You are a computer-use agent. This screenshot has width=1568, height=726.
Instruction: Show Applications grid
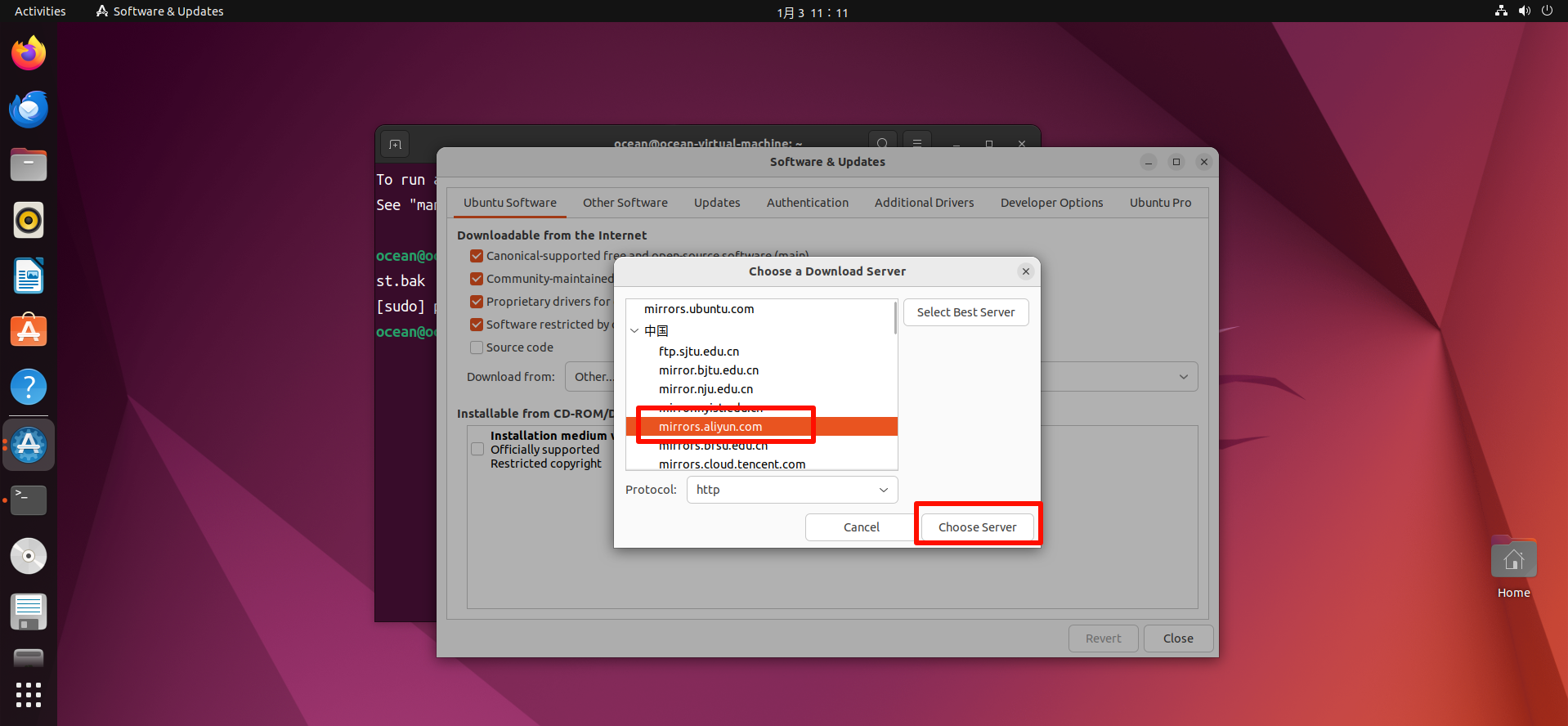29,695
